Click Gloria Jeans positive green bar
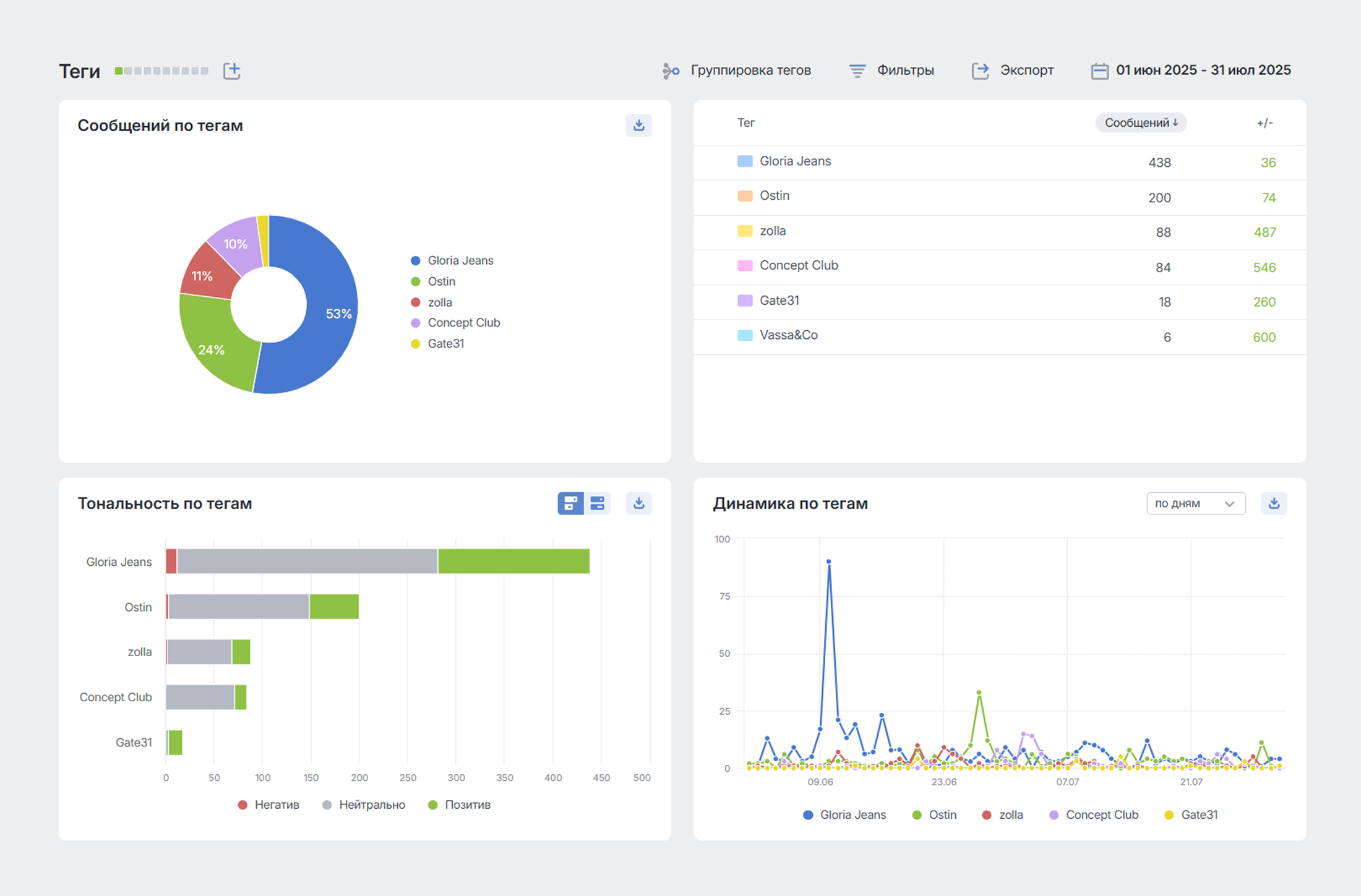 click(514, 561)
